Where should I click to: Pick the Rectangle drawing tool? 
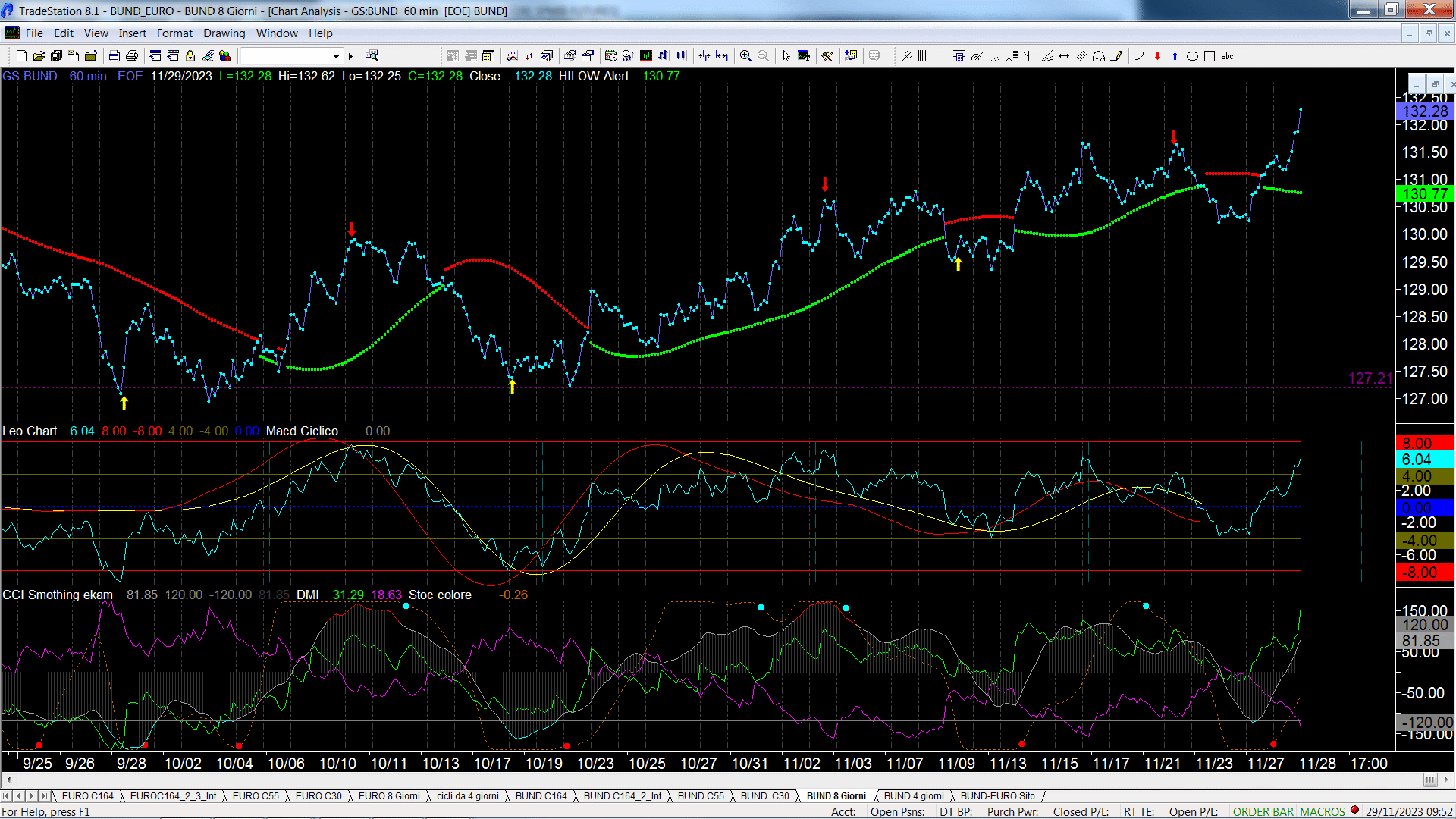pos(1210,56)
